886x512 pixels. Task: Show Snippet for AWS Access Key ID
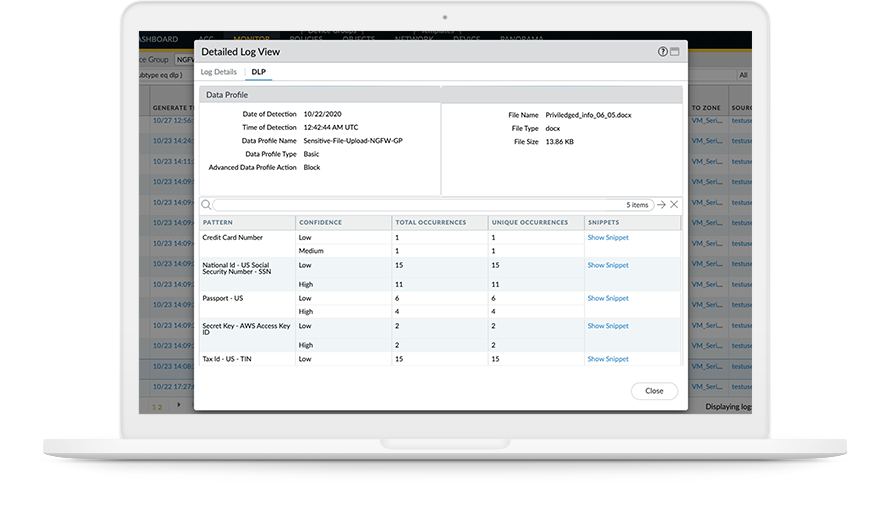click(608, 326)
